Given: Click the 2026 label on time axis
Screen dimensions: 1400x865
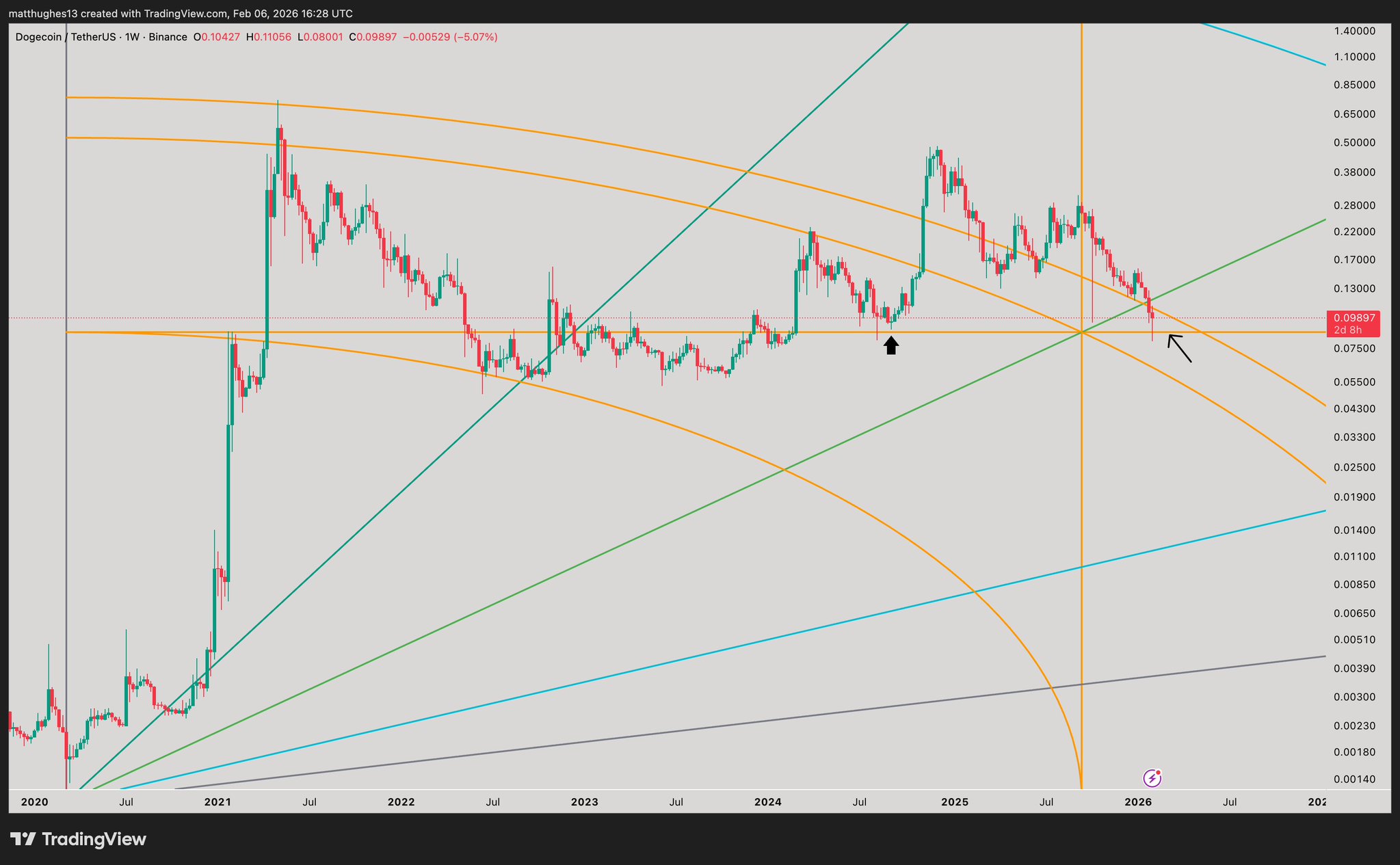Looking at the screenshot, I should pos(1138,801).
